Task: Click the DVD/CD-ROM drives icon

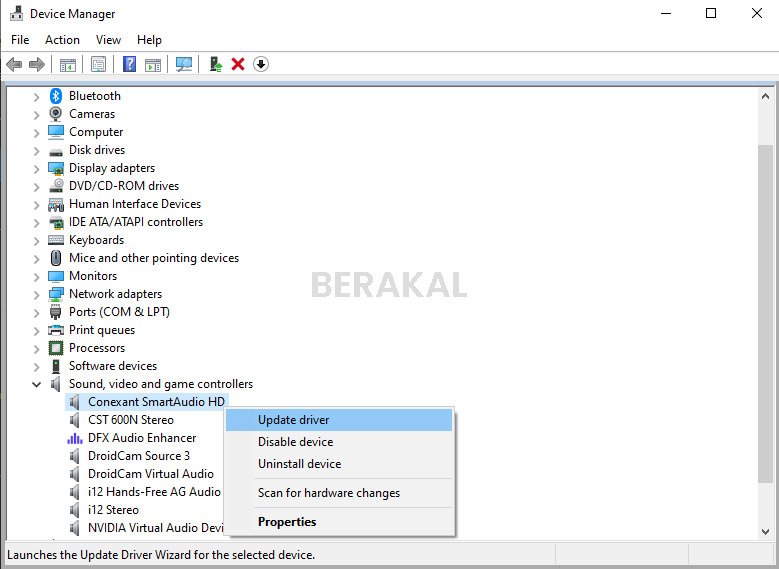Action: (56, 186)
